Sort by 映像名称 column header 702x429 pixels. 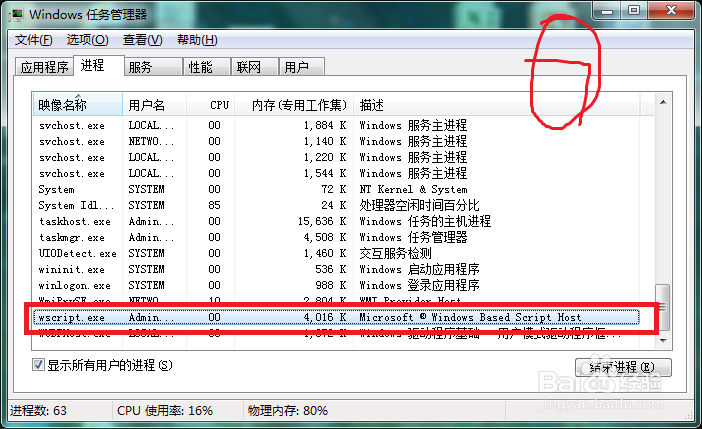(x=77, y=105)
